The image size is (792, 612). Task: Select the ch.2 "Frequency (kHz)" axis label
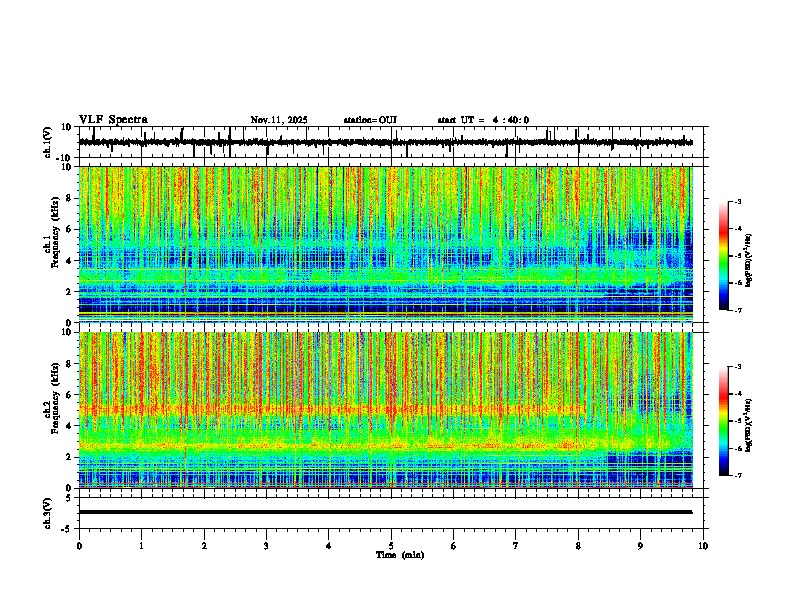pos(55,398)
